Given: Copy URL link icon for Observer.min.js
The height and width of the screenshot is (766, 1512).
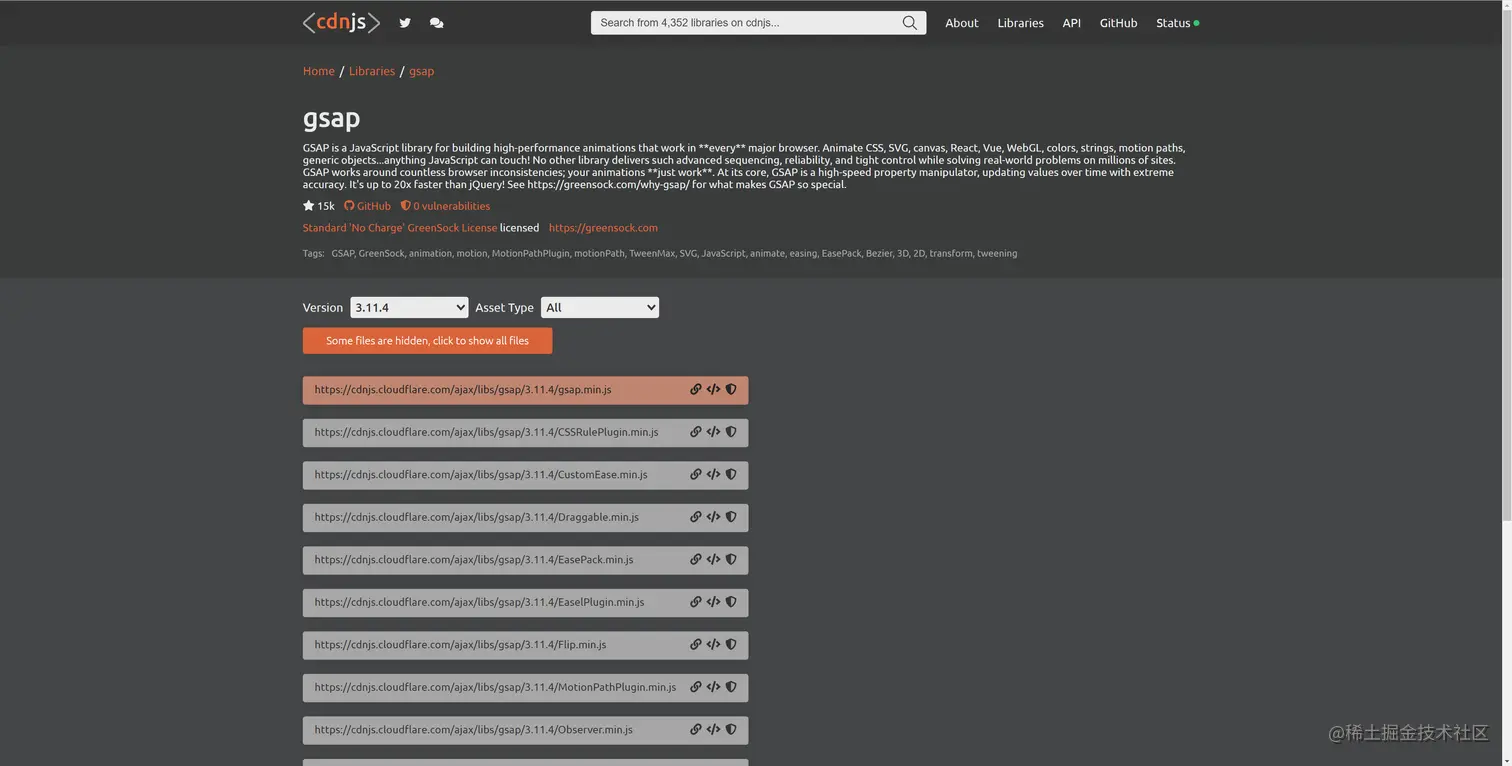Looking at the screenshot, I should (x=696, y=730).
